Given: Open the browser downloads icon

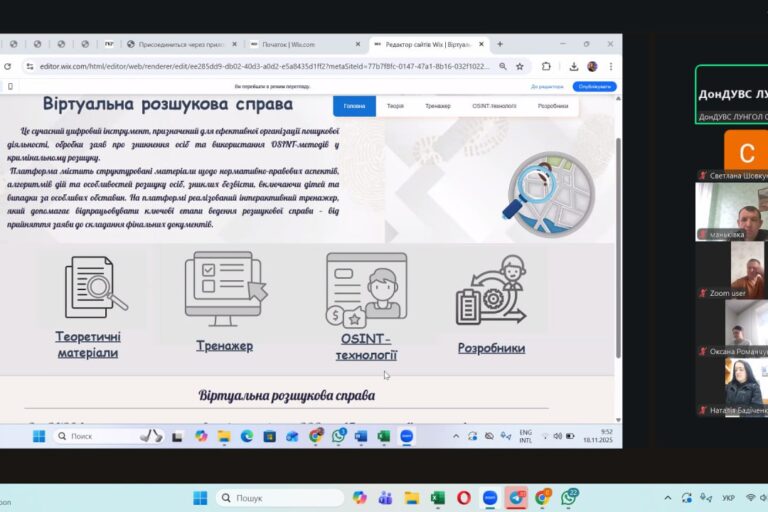Looking at the screenshot, I should coord(572,66).
